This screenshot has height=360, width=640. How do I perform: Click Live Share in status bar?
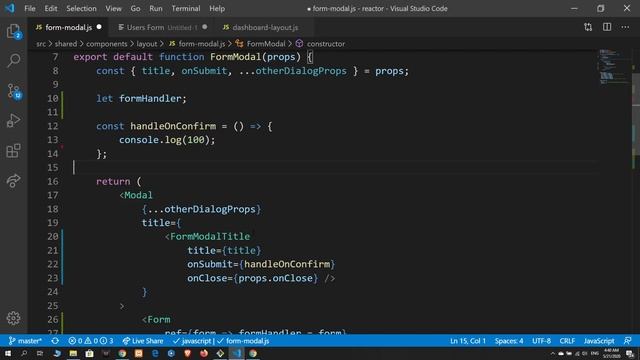click(142, 341)
